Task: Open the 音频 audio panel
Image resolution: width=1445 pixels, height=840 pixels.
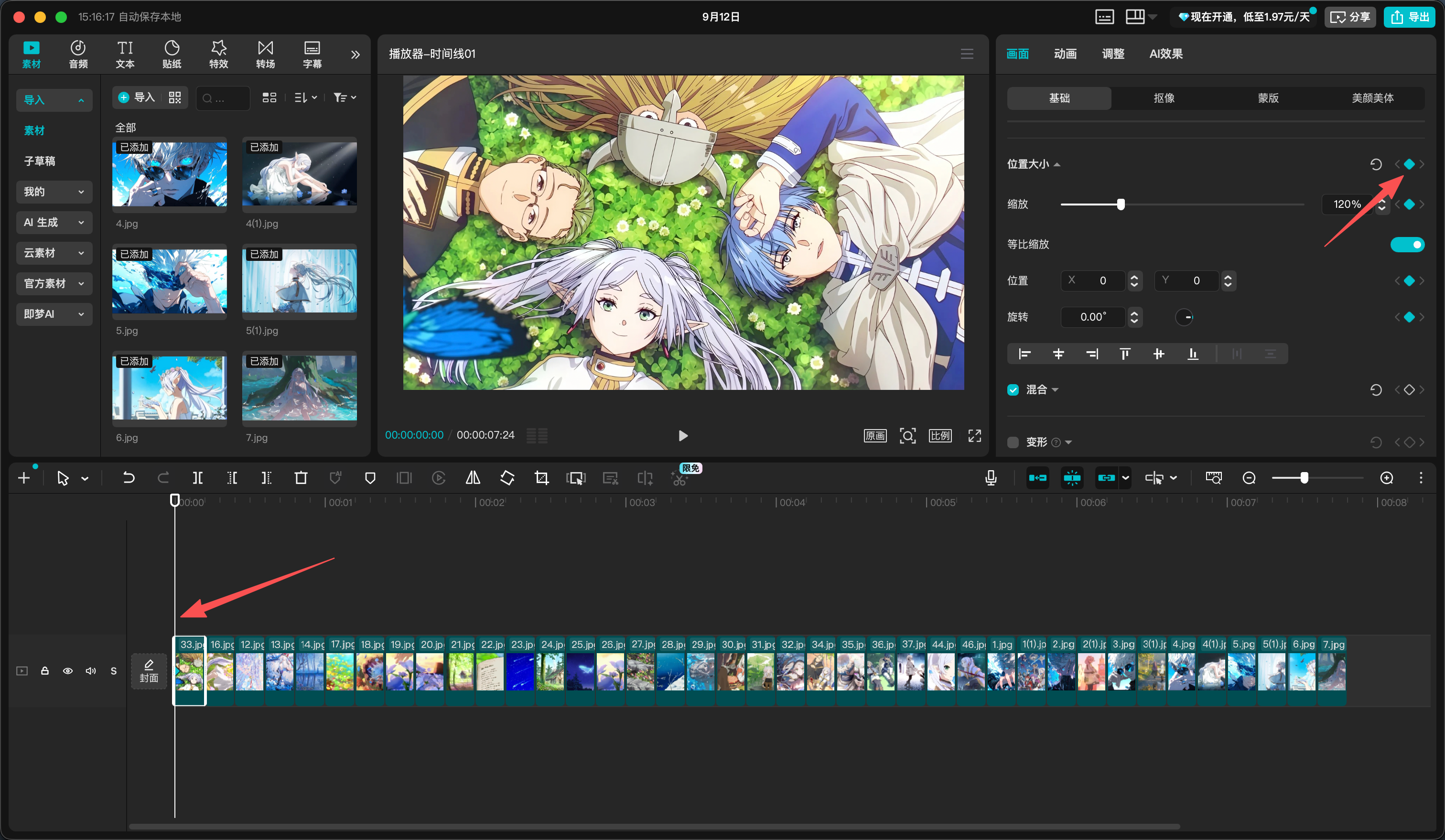Action: click(x=78, y=54)
